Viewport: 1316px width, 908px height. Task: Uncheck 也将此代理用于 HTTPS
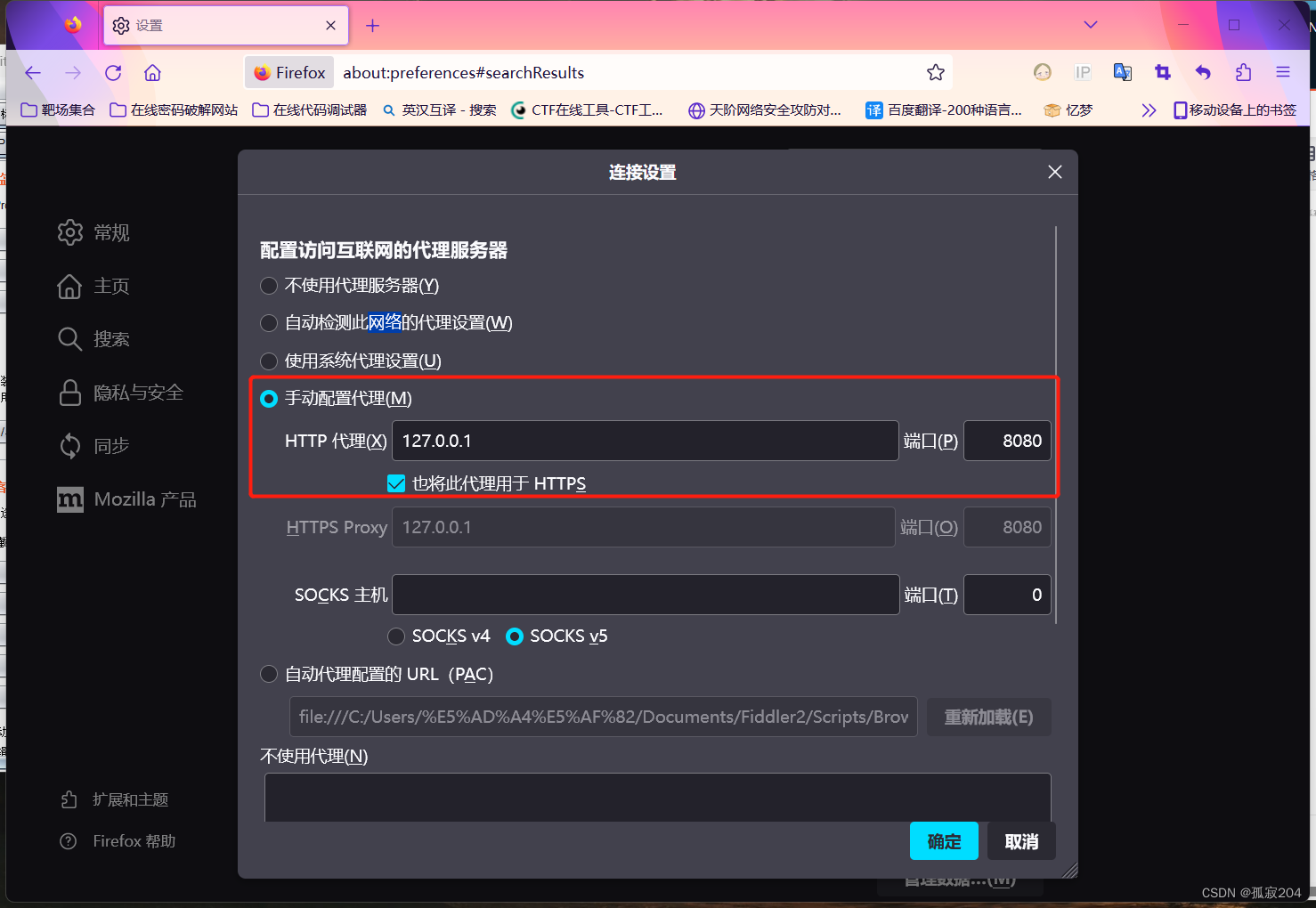[x=395, y=483]
